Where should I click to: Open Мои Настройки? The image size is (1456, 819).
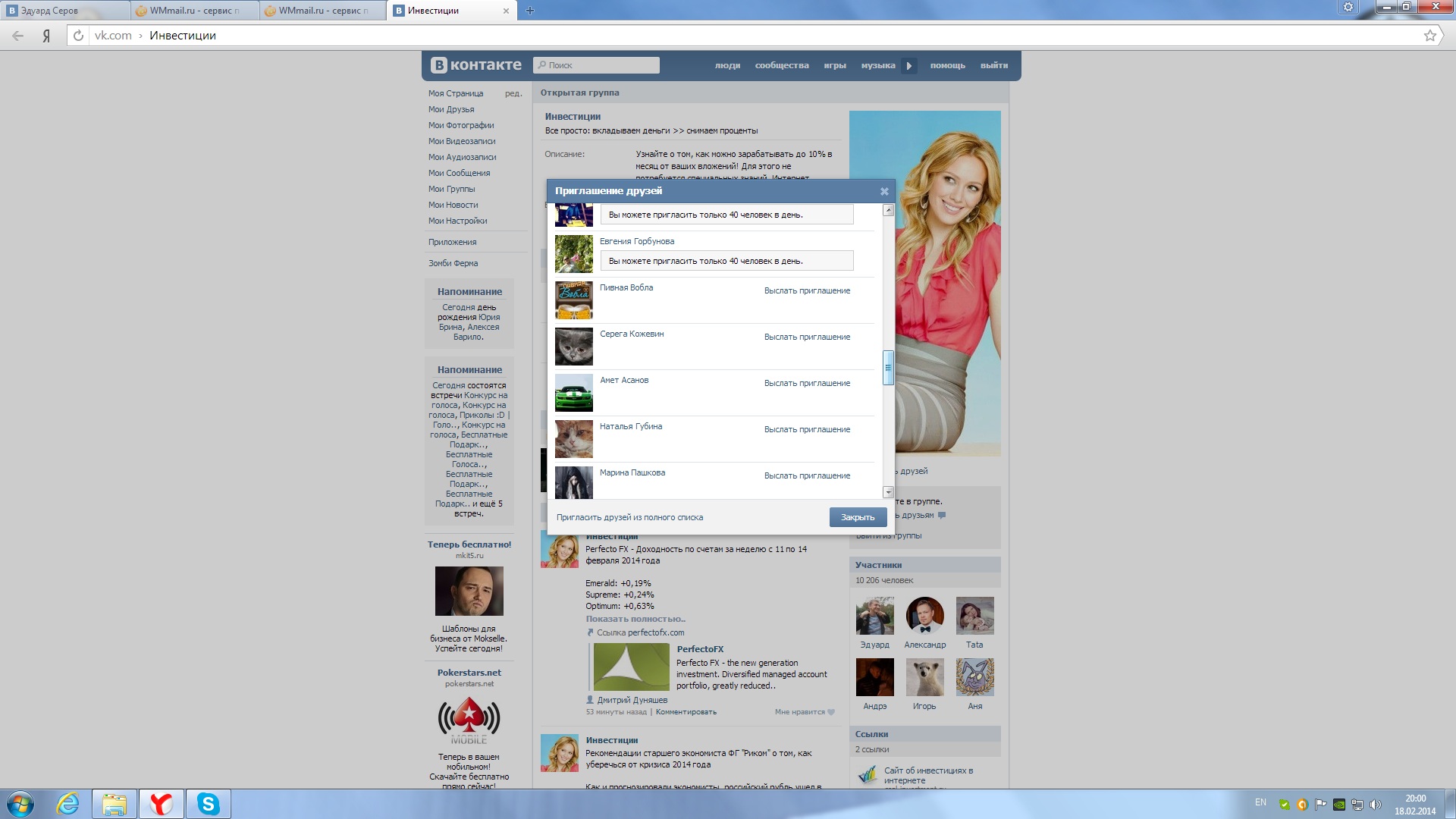(x=457, y=221)
